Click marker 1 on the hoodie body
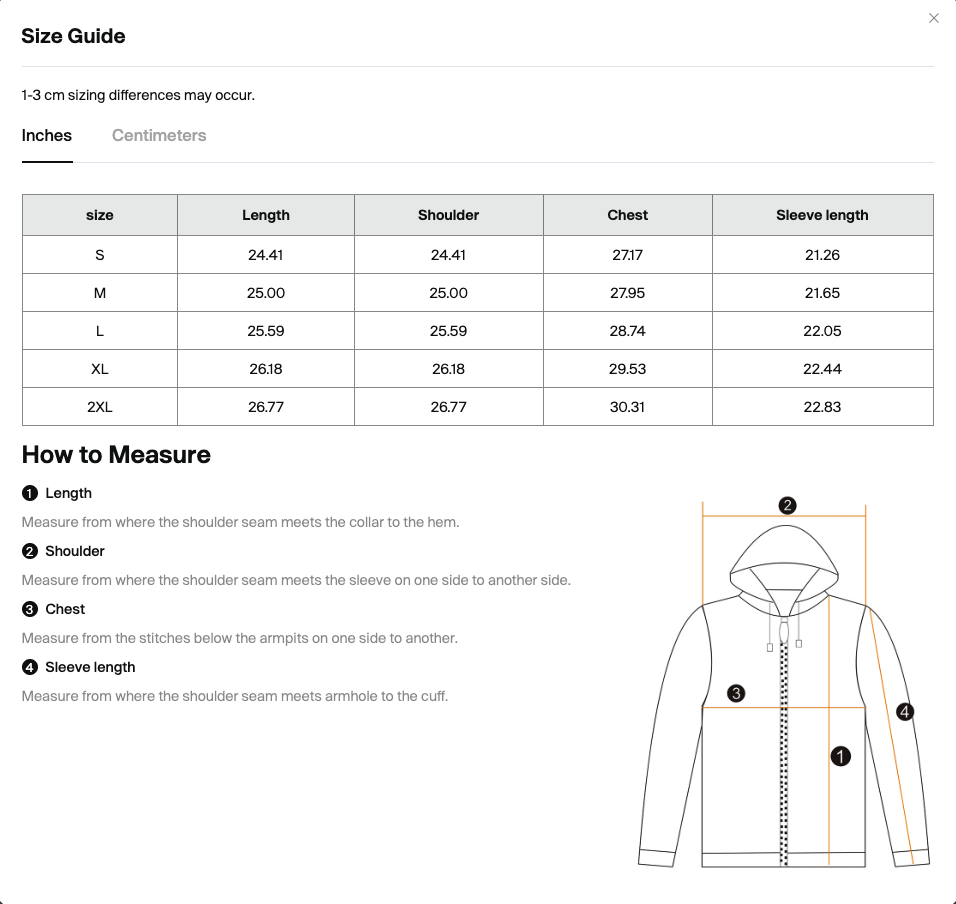956x904 pixels. 840,756
